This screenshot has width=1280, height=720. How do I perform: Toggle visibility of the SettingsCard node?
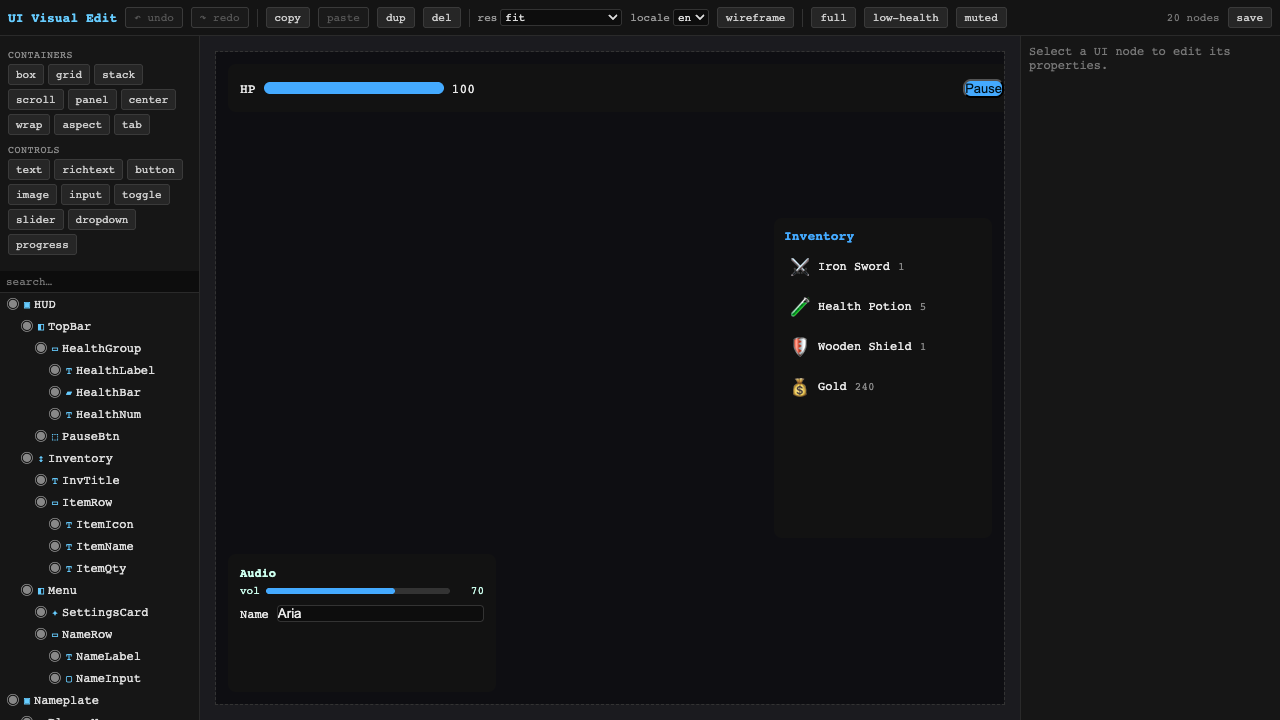41,612
